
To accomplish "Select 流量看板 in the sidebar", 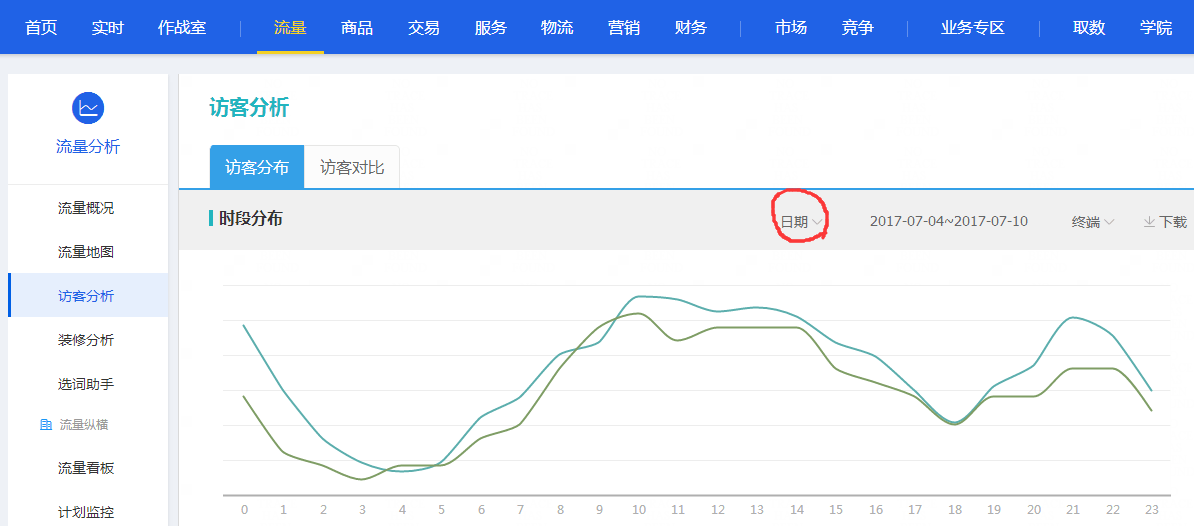I will [86, 467].
